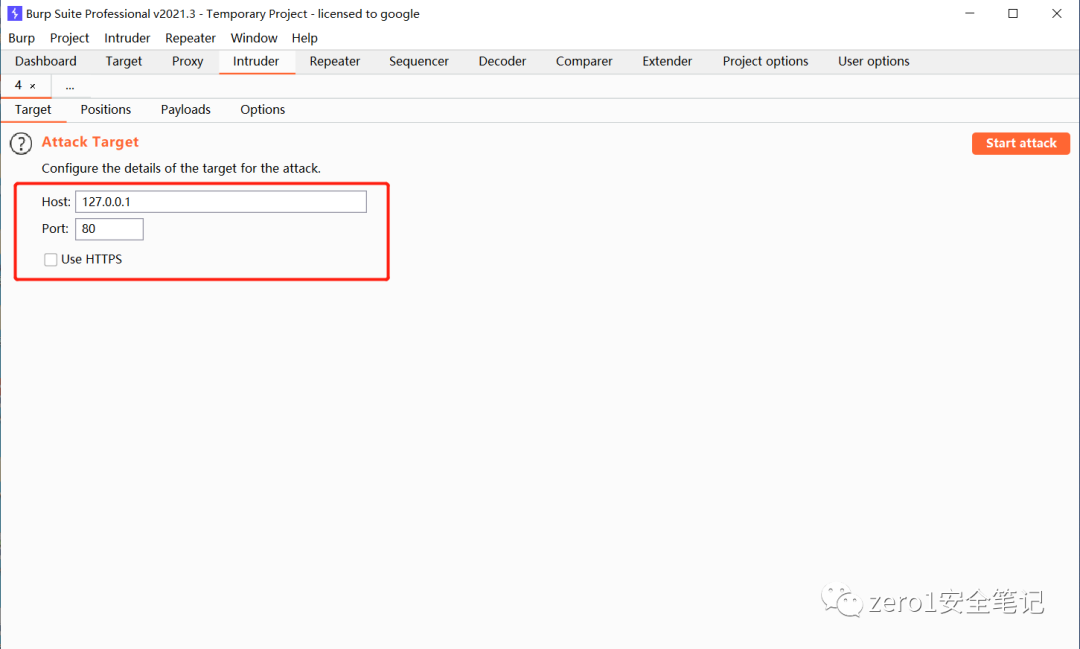Go to the Extender tab

coord(667,61)
